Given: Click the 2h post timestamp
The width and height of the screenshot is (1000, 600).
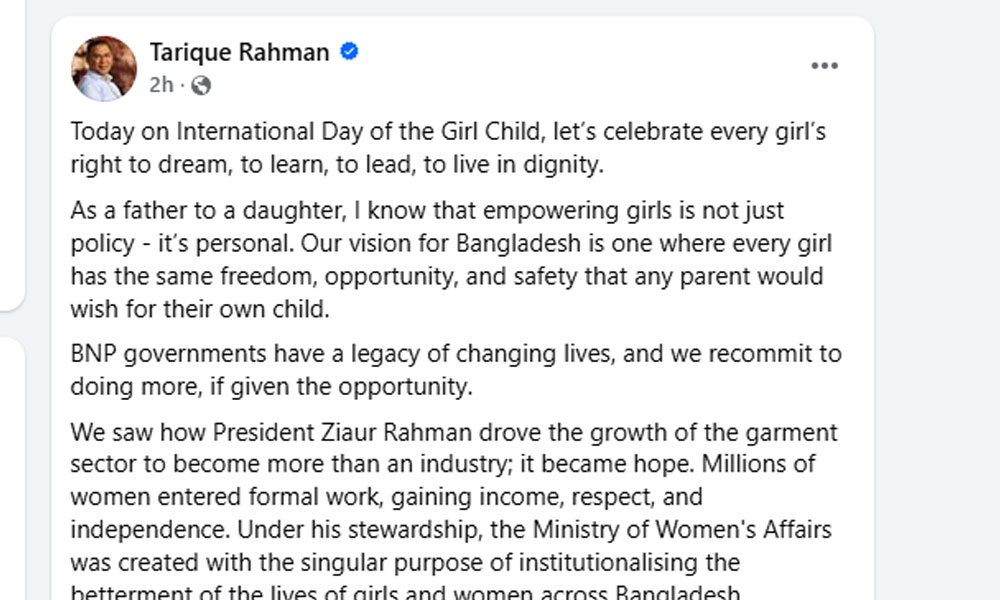Looking at the screenshot, I should [x=160, y=85].
